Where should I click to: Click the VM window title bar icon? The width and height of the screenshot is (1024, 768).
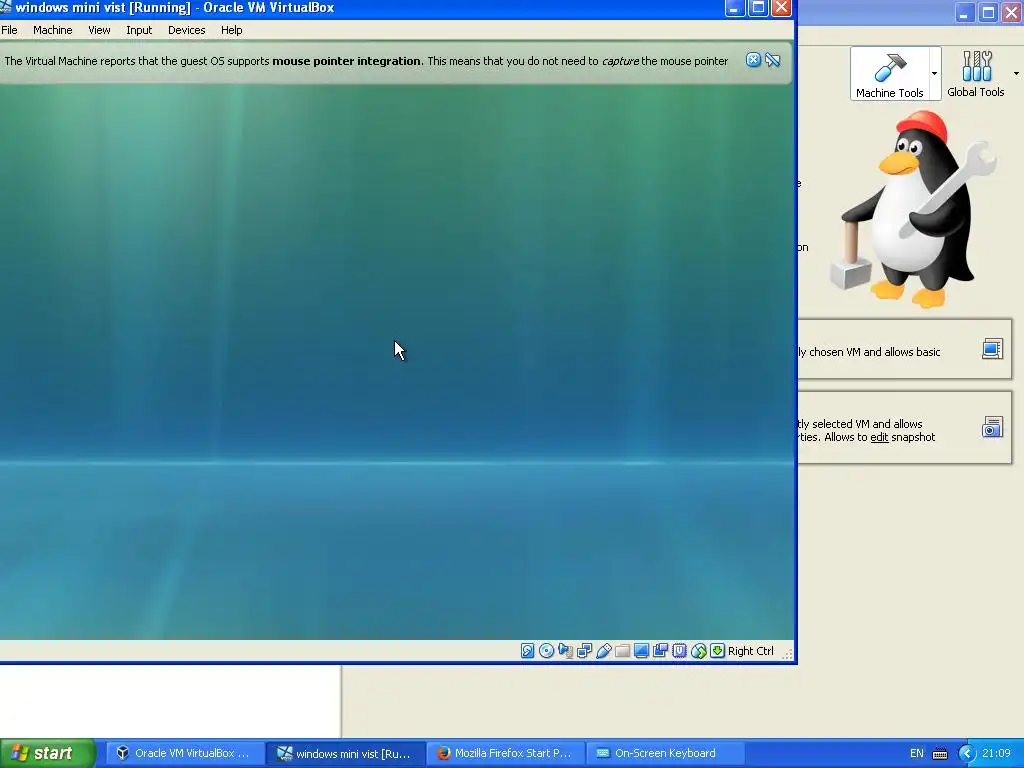tap(6, 7)
